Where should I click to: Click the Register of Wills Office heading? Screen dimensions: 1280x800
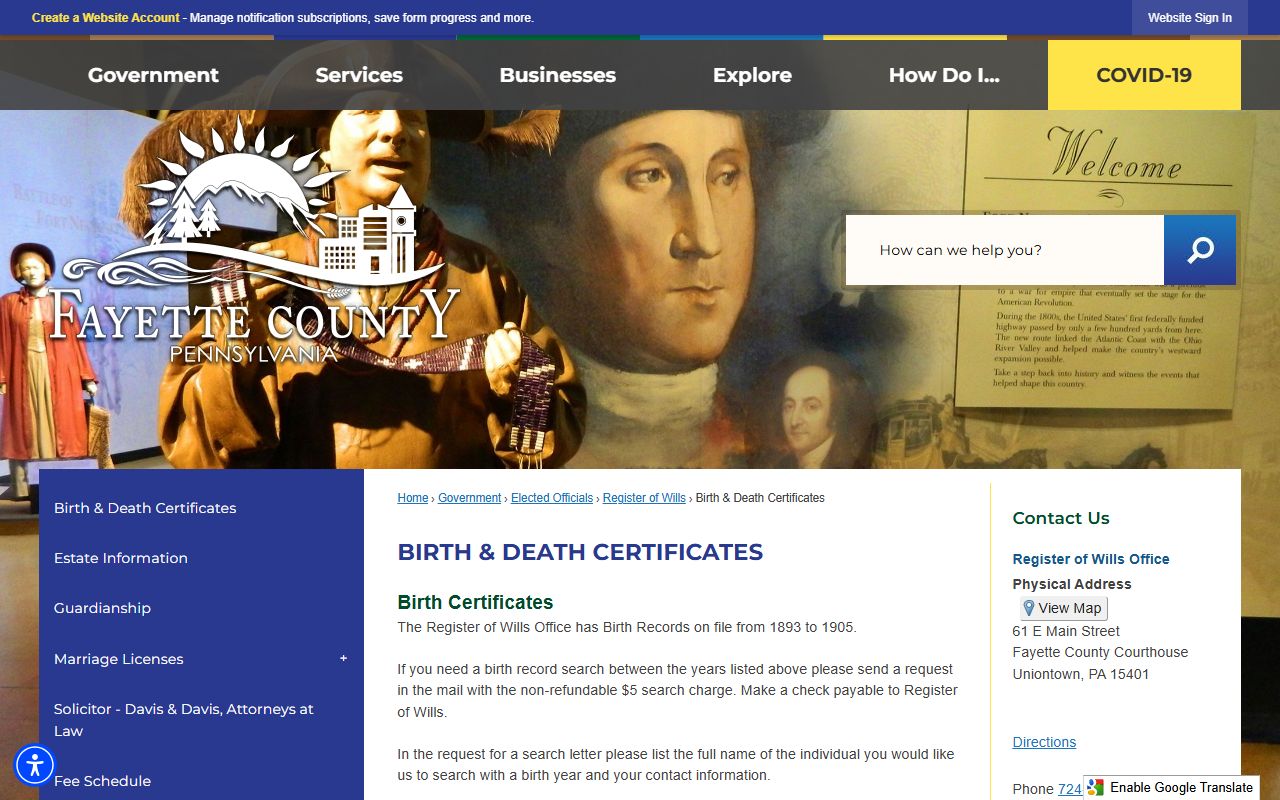pyautogui.click(x=1091, y=559)
